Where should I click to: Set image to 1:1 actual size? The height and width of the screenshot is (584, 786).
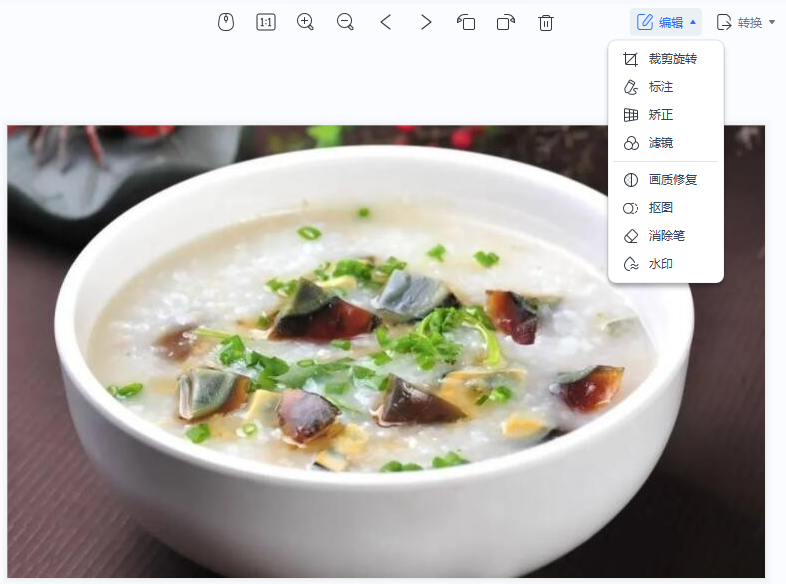[x=266, y=22]
